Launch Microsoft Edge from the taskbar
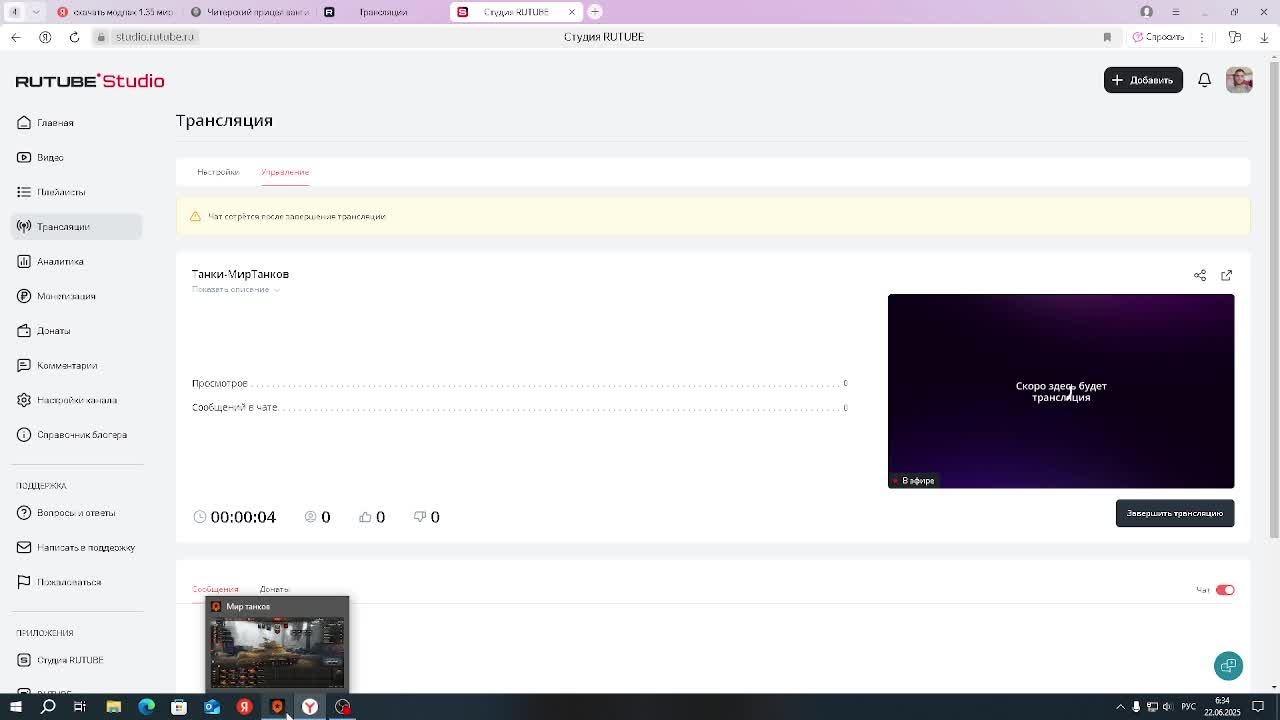1280x720 pixels. 147,707
